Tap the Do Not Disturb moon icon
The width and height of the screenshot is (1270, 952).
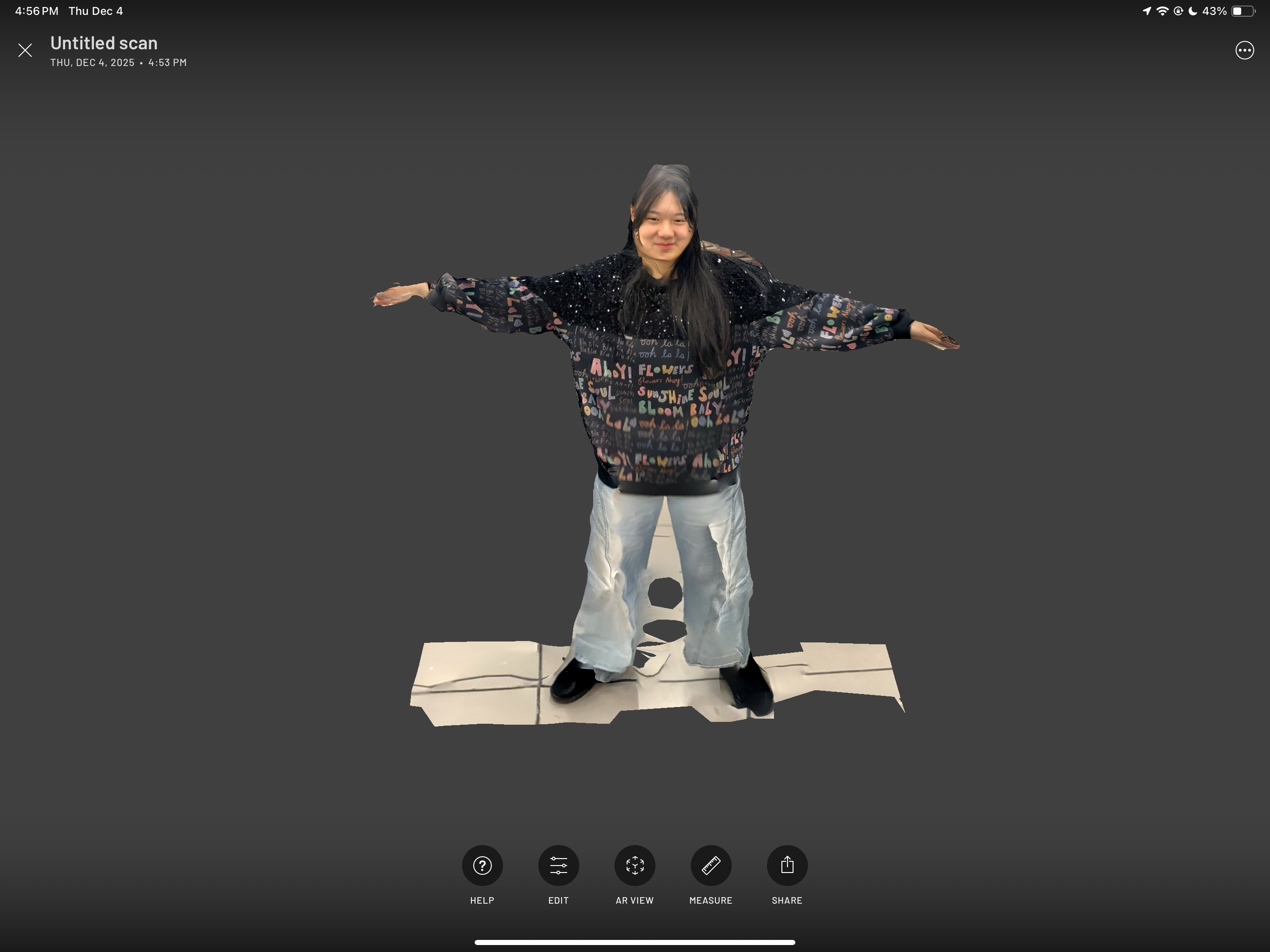tap(1192, 11)
